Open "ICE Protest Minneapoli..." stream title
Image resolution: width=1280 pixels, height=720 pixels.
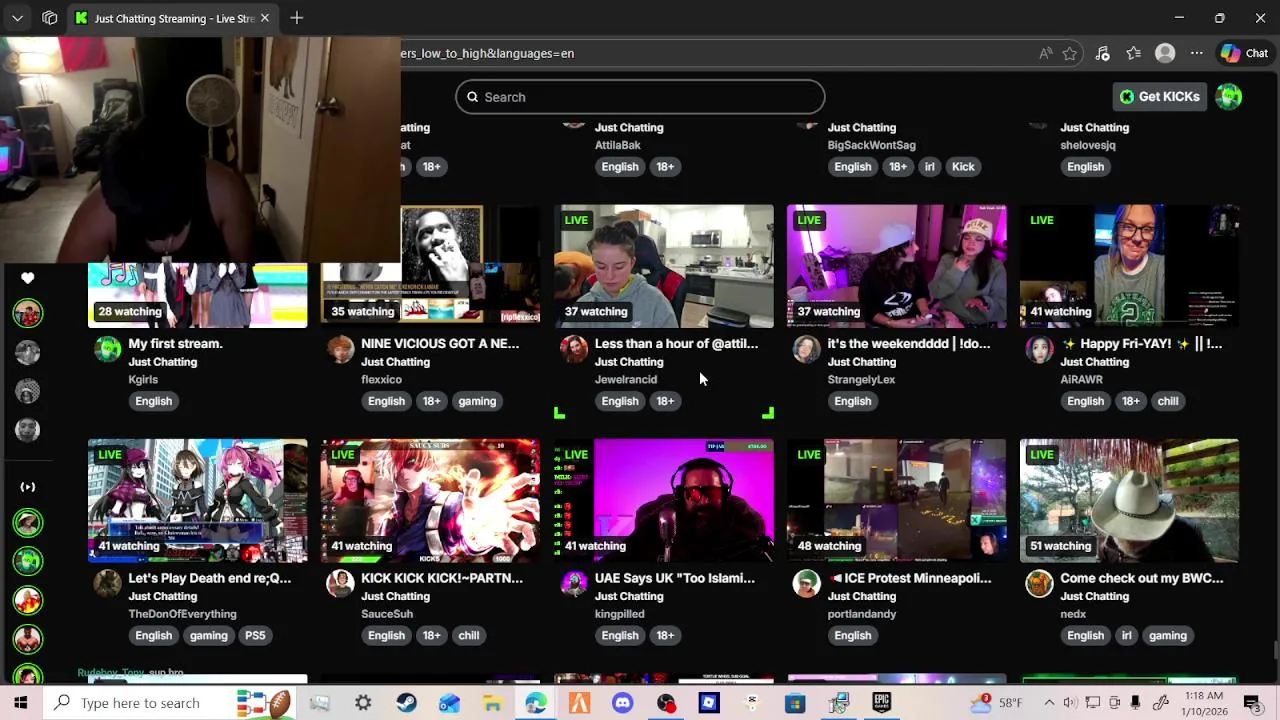910,578
